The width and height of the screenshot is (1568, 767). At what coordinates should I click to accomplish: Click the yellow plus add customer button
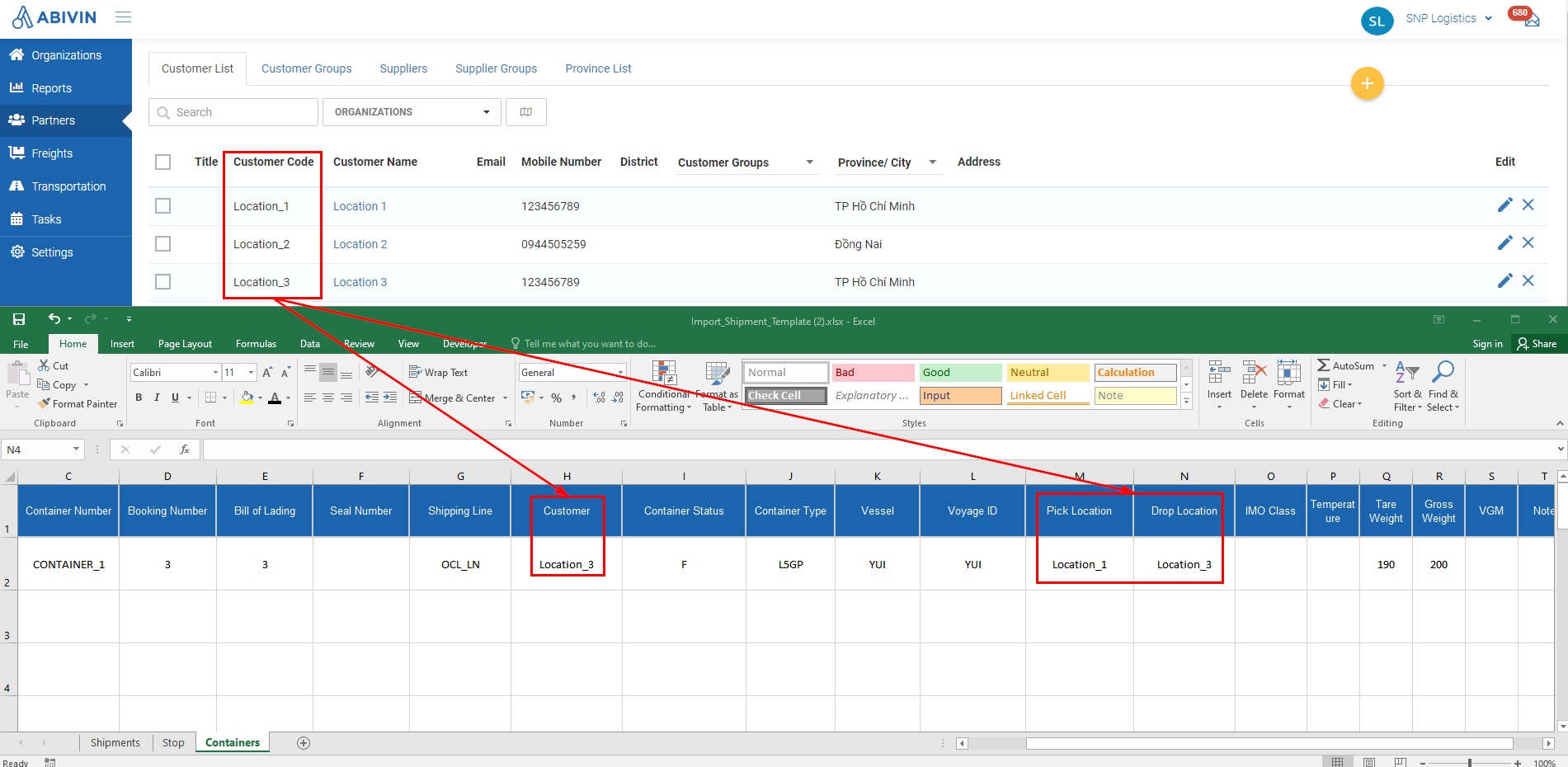(x=1367, y=83)
